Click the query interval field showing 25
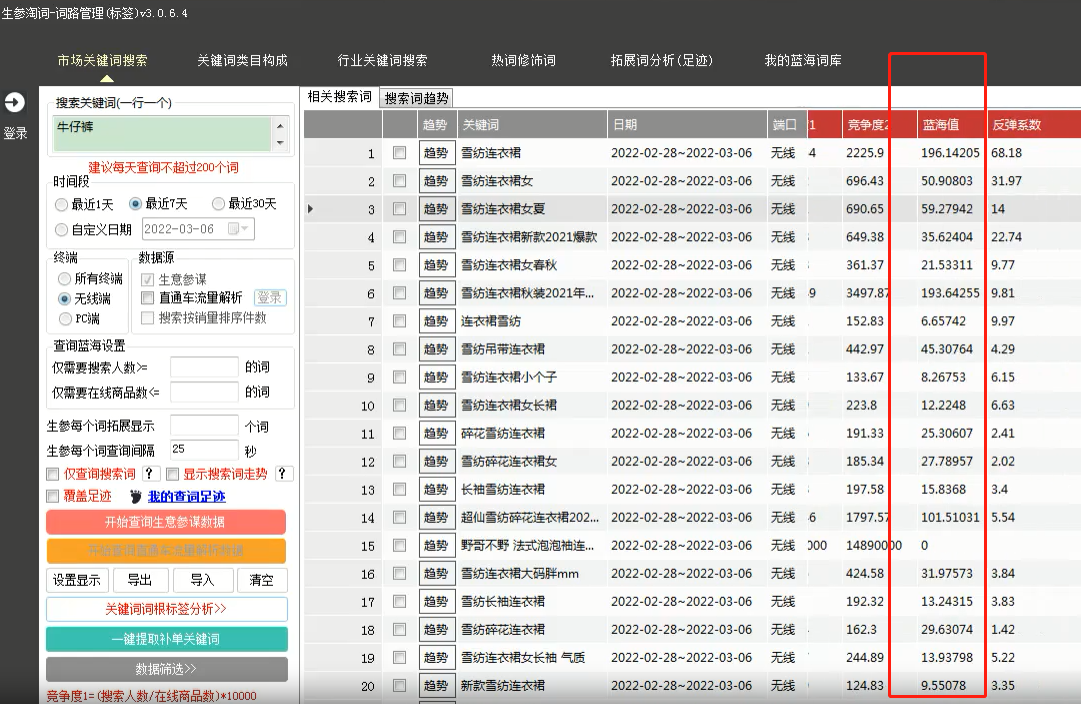This screenshot has width=1081, height=704. coord(204,450)
